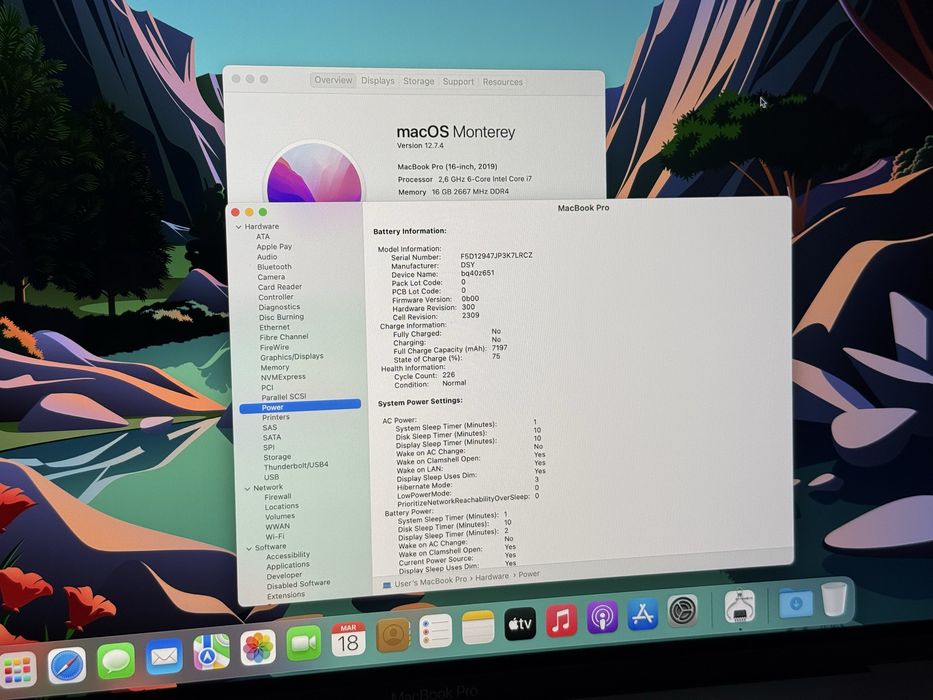Select Printers in sidebar
933x700 pixels.
[276, 417]
